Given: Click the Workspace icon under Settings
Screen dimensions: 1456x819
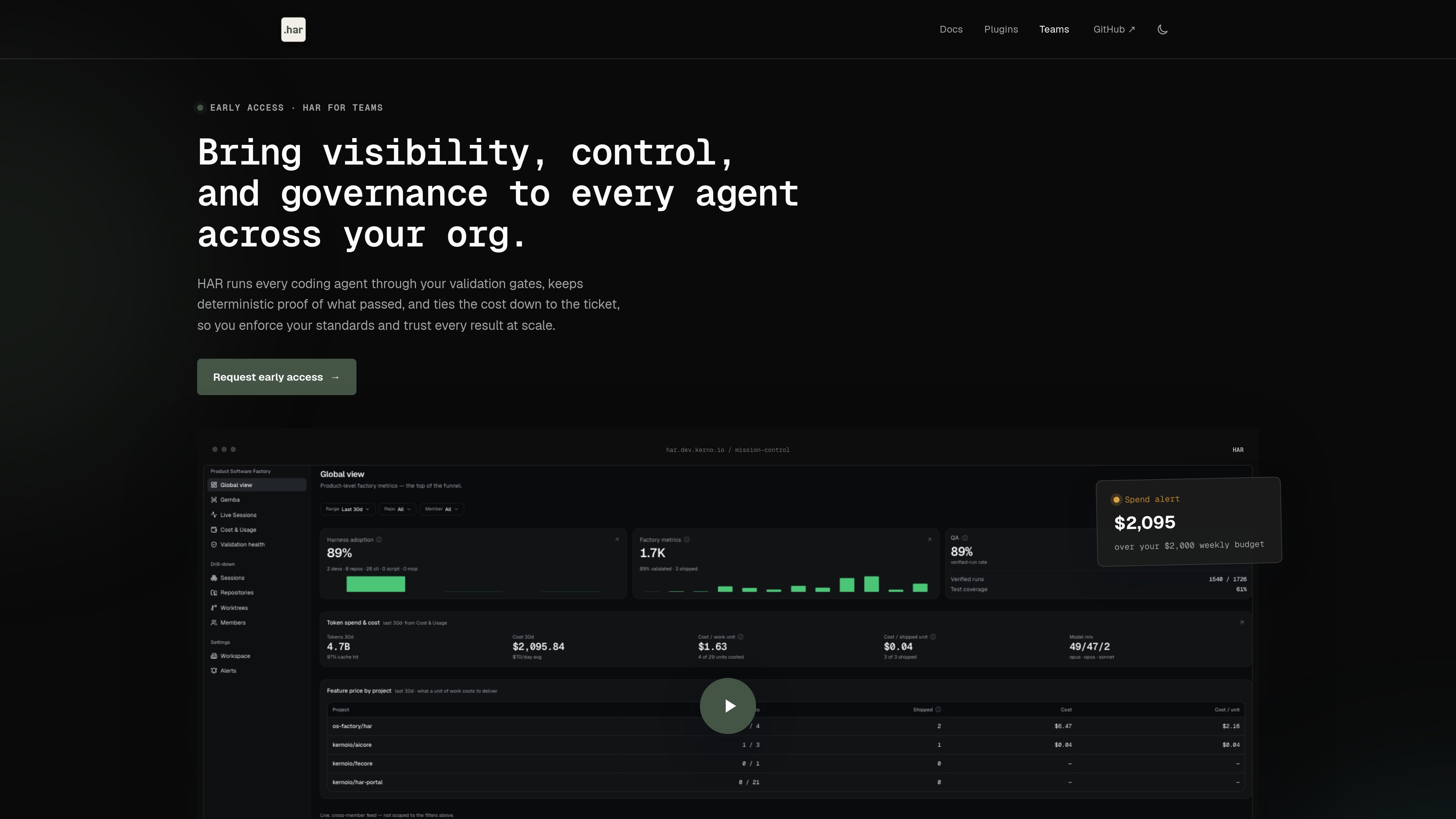Looking at the screenshot, I should [x=214, y=656].
